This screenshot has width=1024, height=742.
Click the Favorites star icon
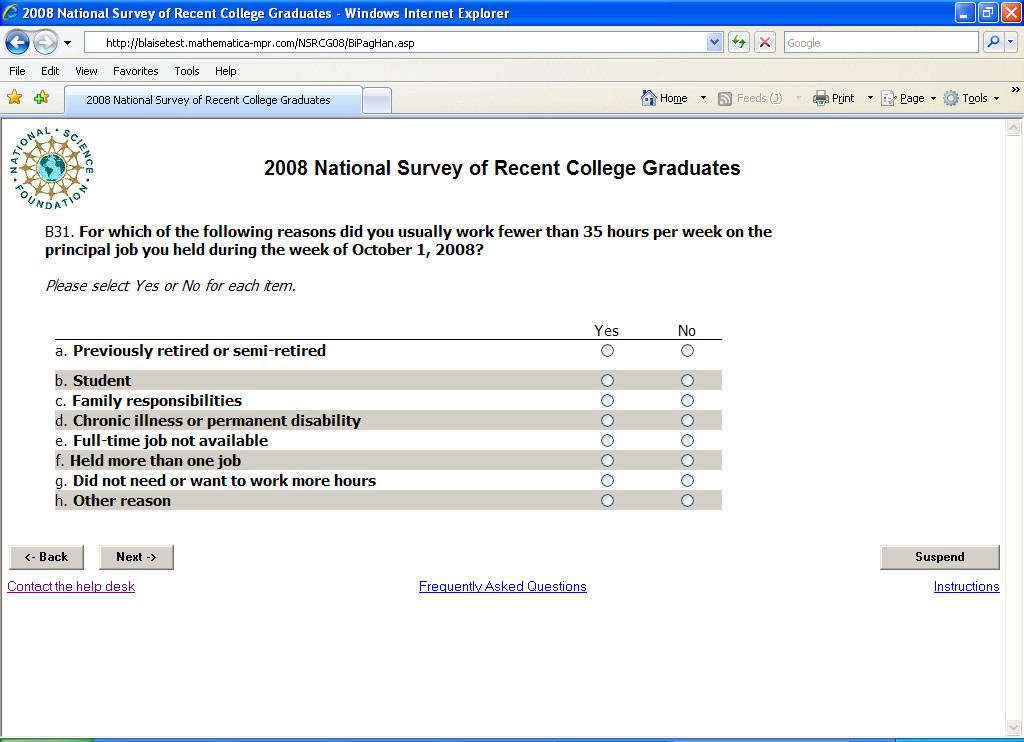15,98
